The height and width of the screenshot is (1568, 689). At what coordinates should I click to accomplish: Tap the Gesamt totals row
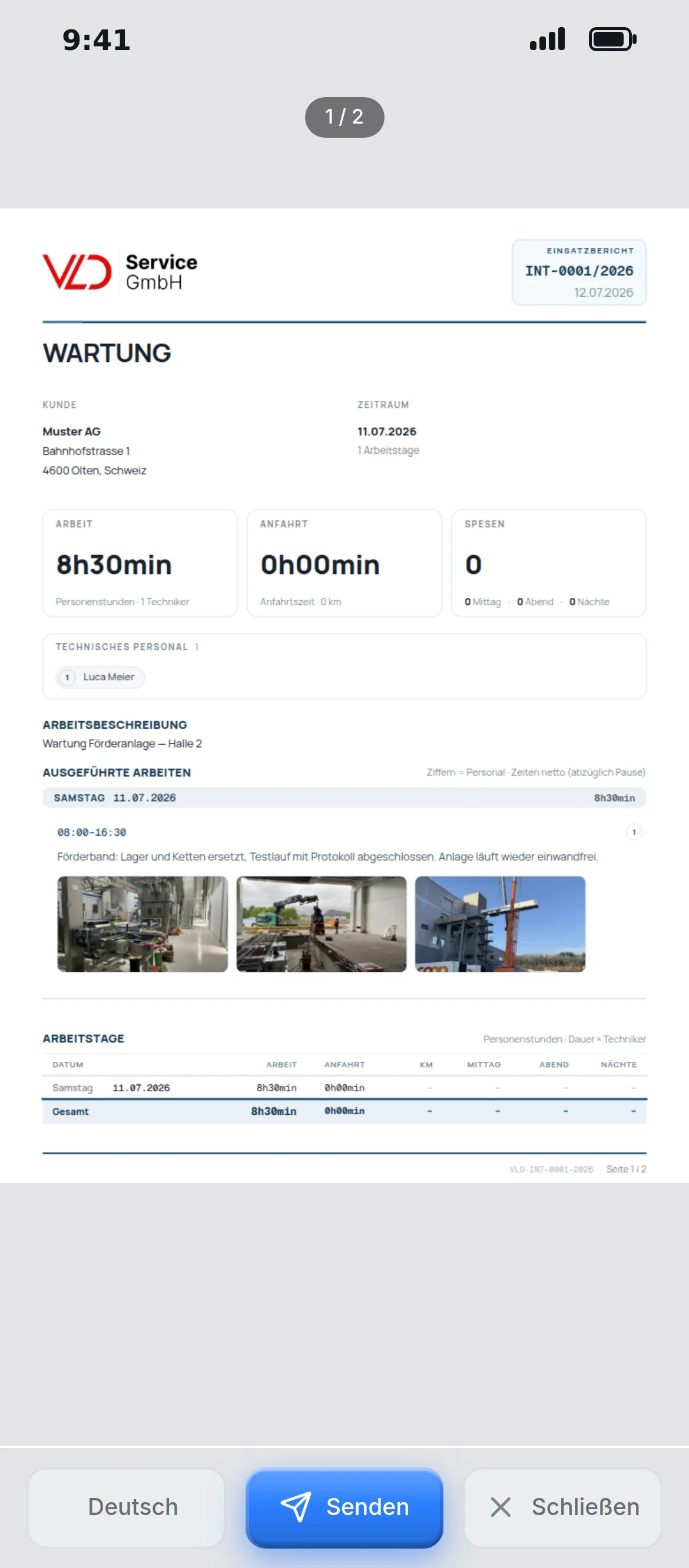[344, 1111]
